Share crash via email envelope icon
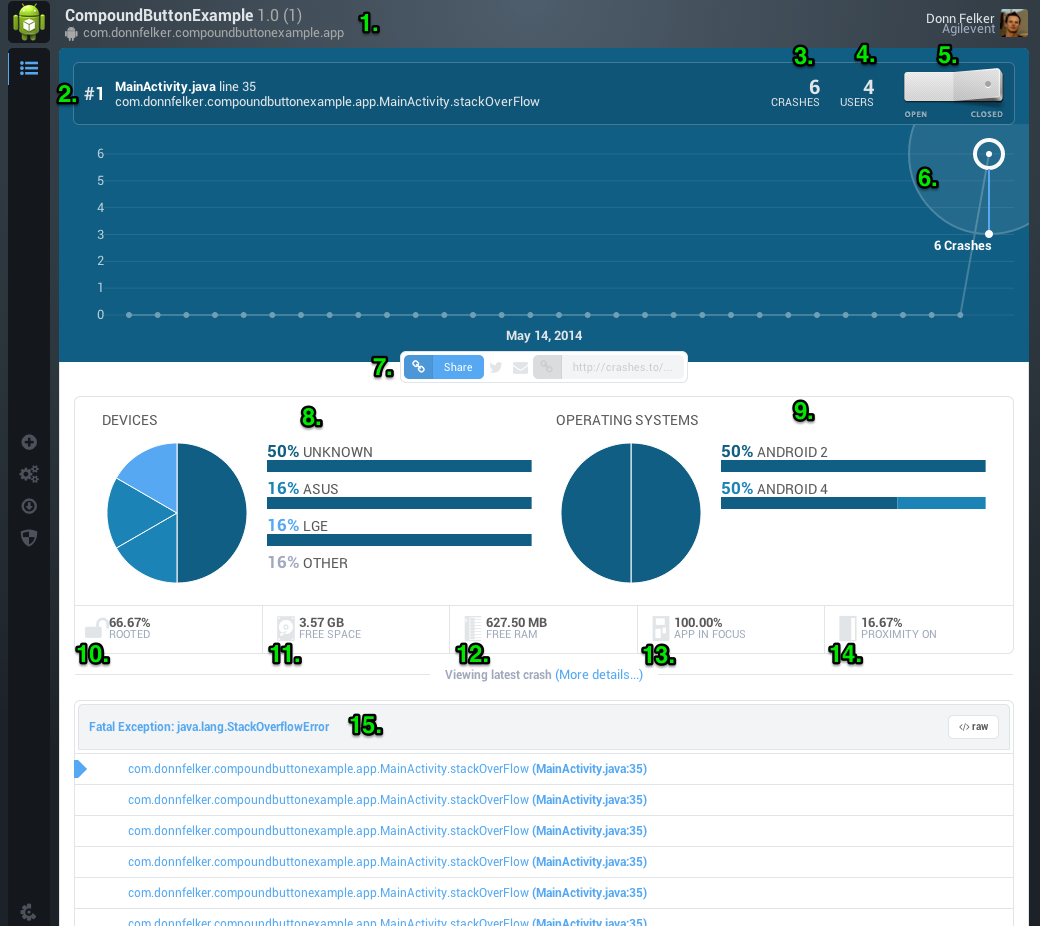This screenshot has height=926, width=1040. tap(521, 367)
